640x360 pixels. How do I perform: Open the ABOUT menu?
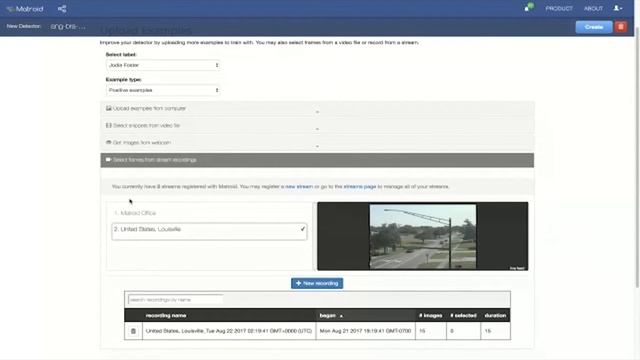(593, 9)
